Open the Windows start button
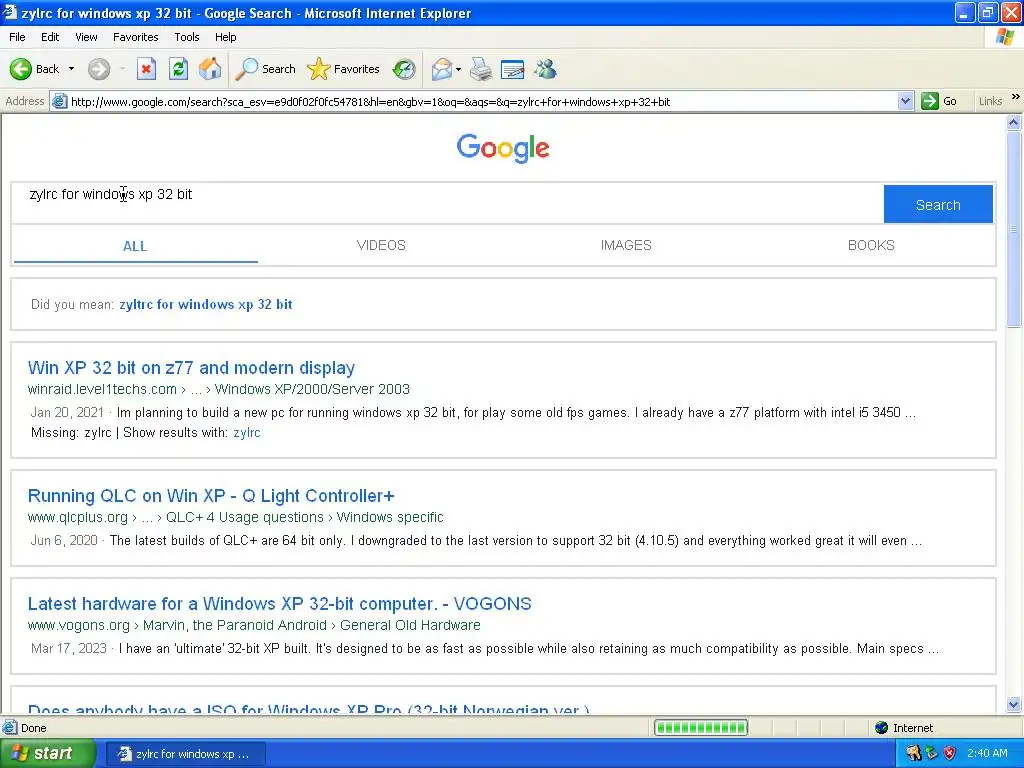 [47, 753]
